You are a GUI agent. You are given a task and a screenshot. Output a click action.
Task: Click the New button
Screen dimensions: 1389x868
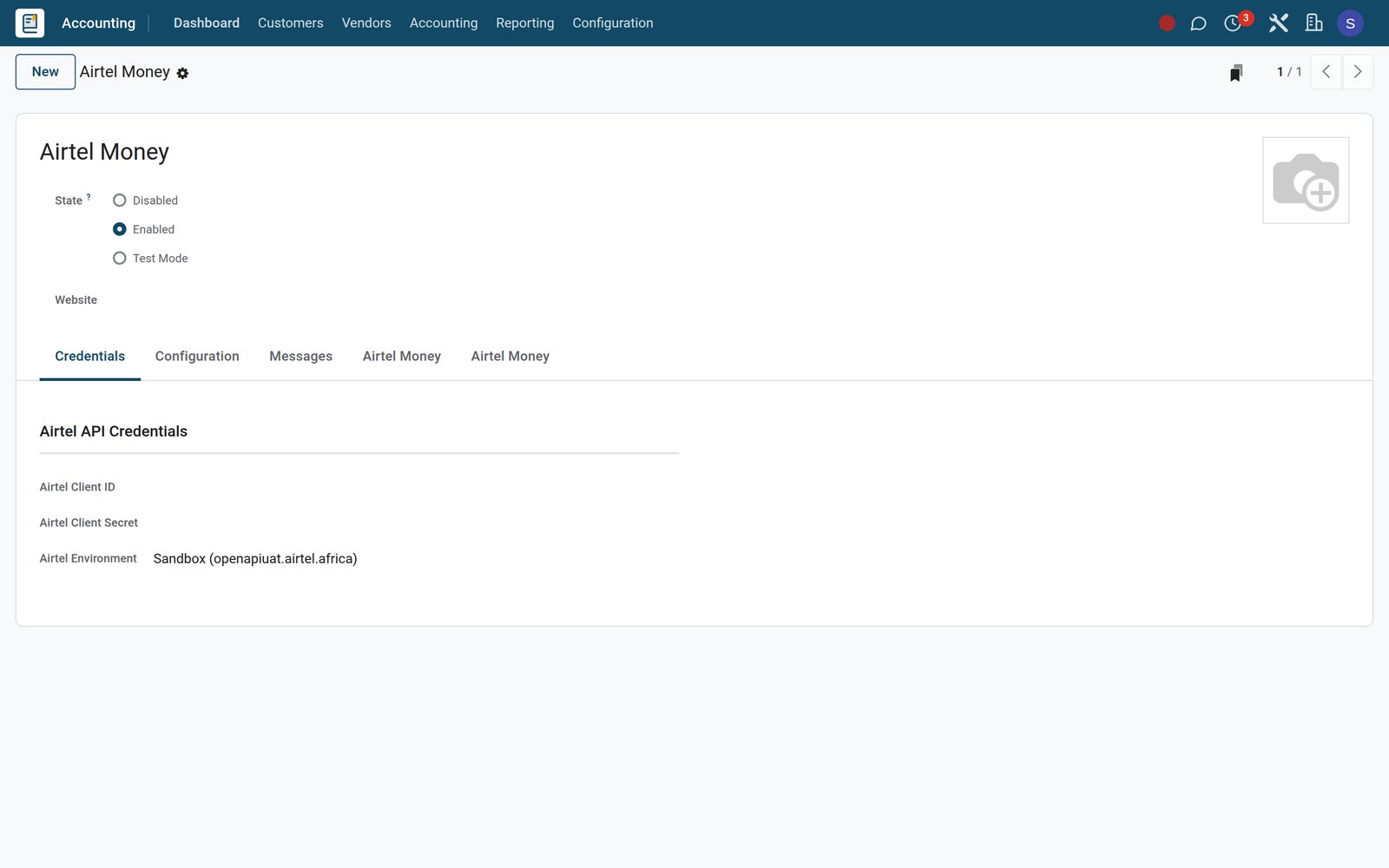(x=45, y=72)
